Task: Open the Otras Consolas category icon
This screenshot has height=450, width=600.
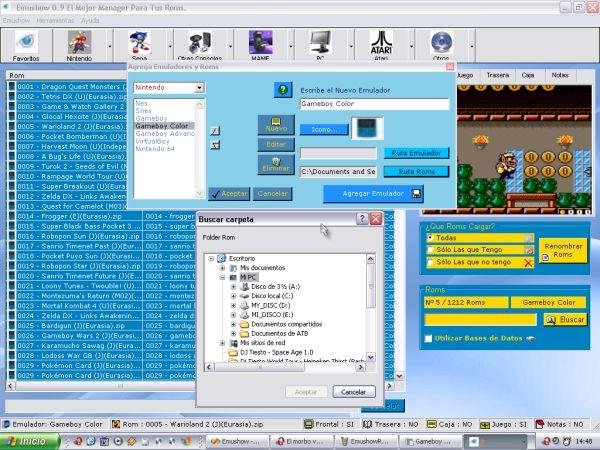Action: [x=200, y=45]
